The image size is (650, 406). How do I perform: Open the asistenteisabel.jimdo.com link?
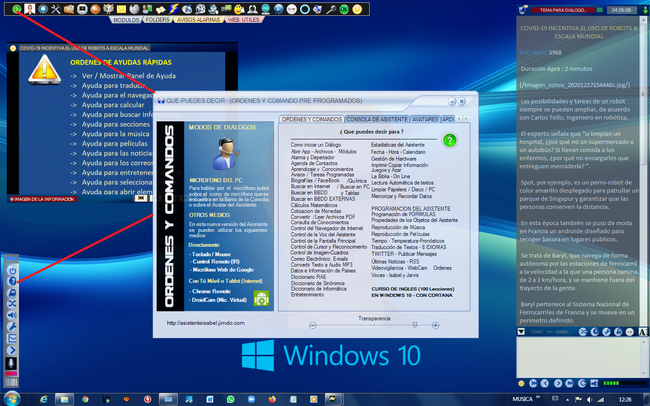tap(206, 323)
